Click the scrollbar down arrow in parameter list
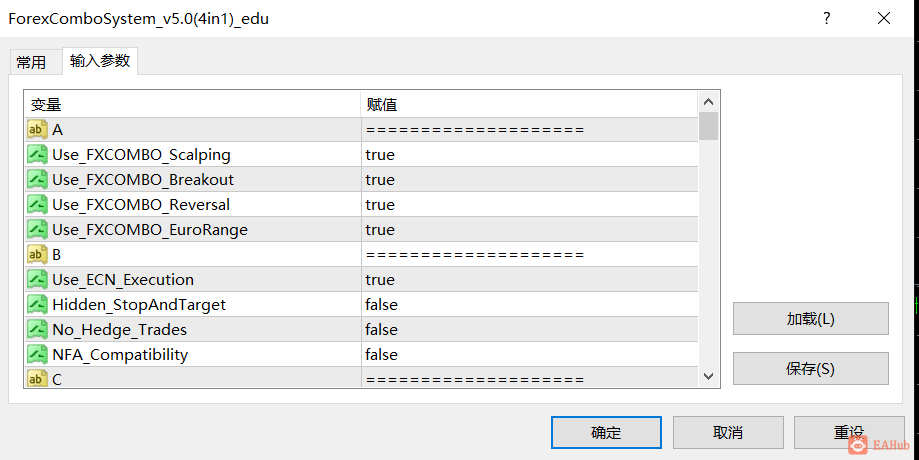Viewport: 919px width, 460px height. click(x=708, y=376)
